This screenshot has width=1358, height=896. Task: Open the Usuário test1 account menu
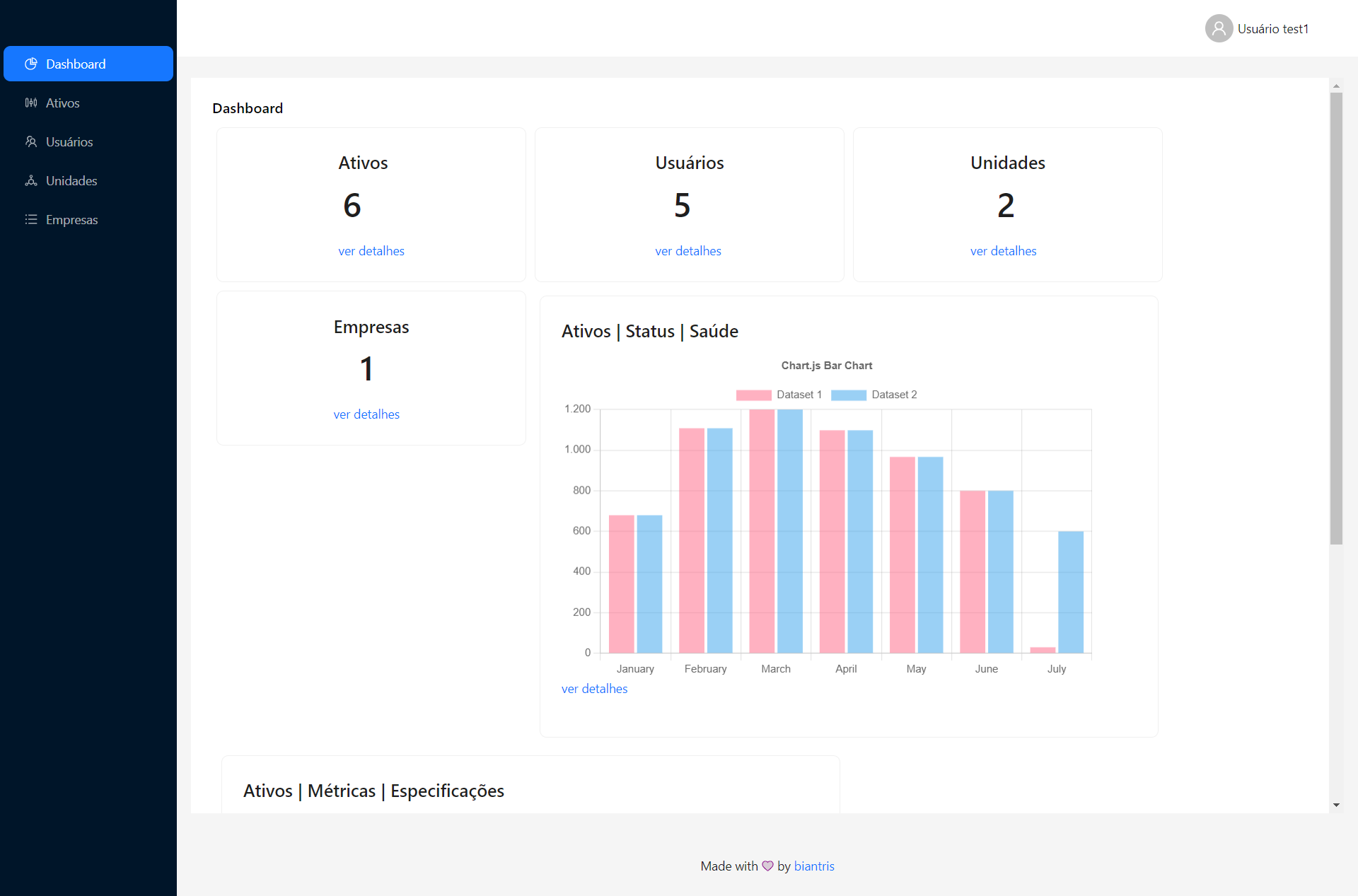(x=1272, y=29)
